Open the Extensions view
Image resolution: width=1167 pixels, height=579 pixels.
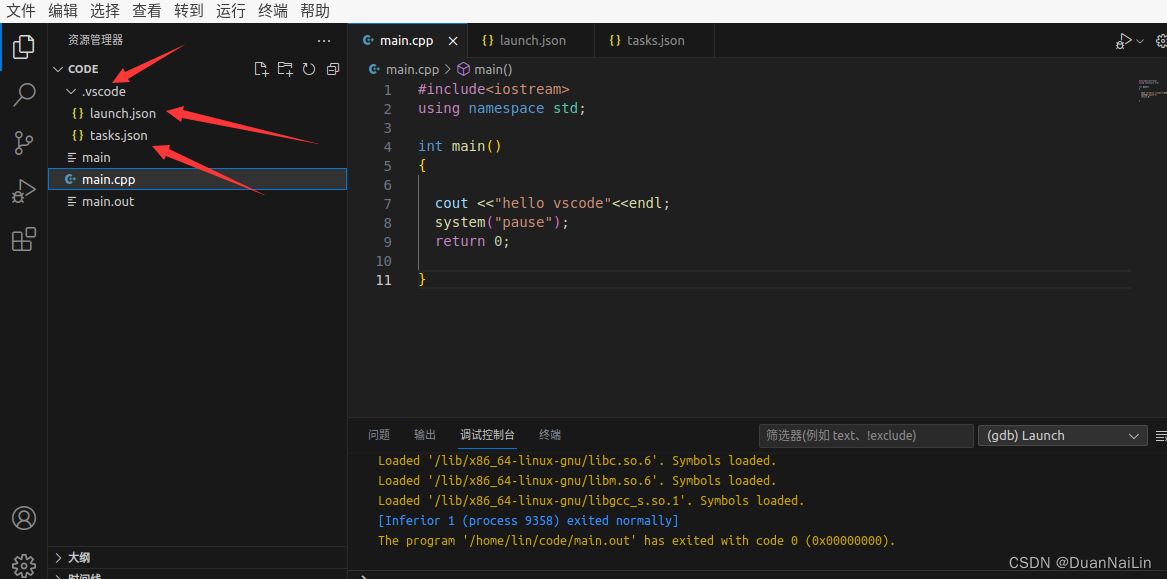(x=24, y=239)
